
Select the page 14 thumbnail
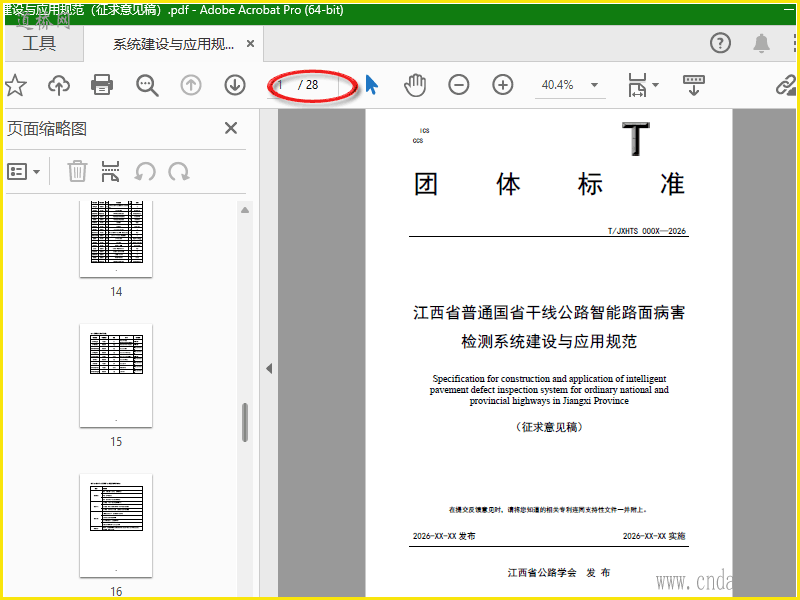tap(116, 239)
